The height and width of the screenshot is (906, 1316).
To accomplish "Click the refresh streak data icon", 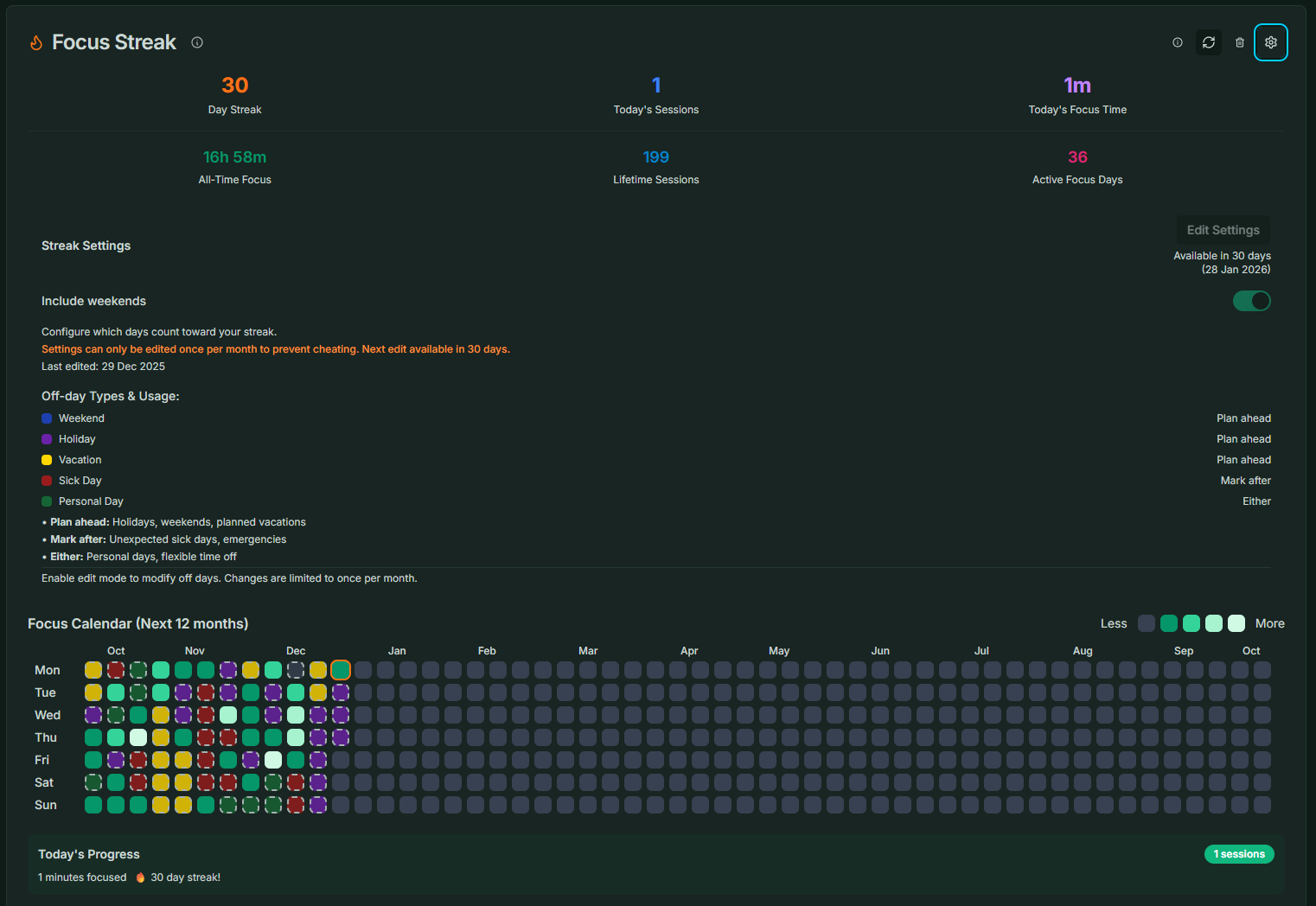I will (x=1208, y=41).
